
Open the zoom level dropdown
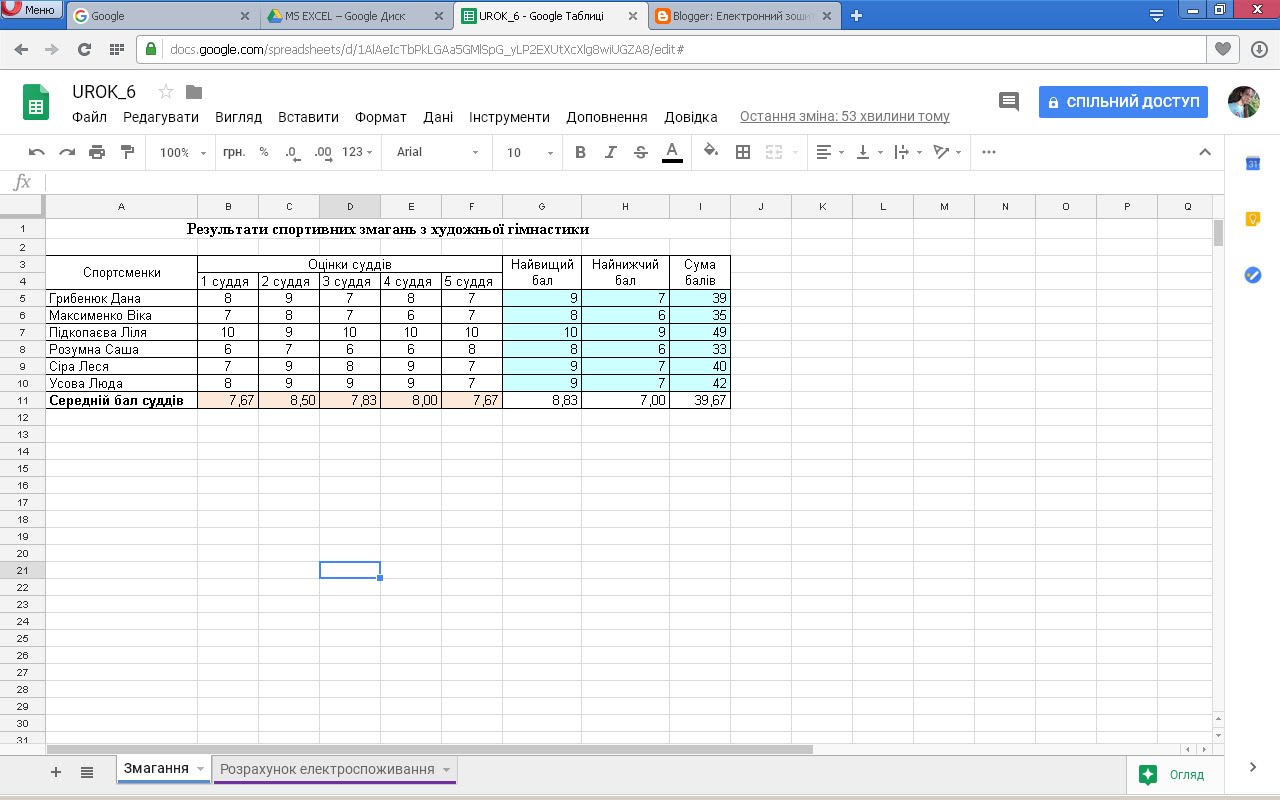[x=182, y=152]
